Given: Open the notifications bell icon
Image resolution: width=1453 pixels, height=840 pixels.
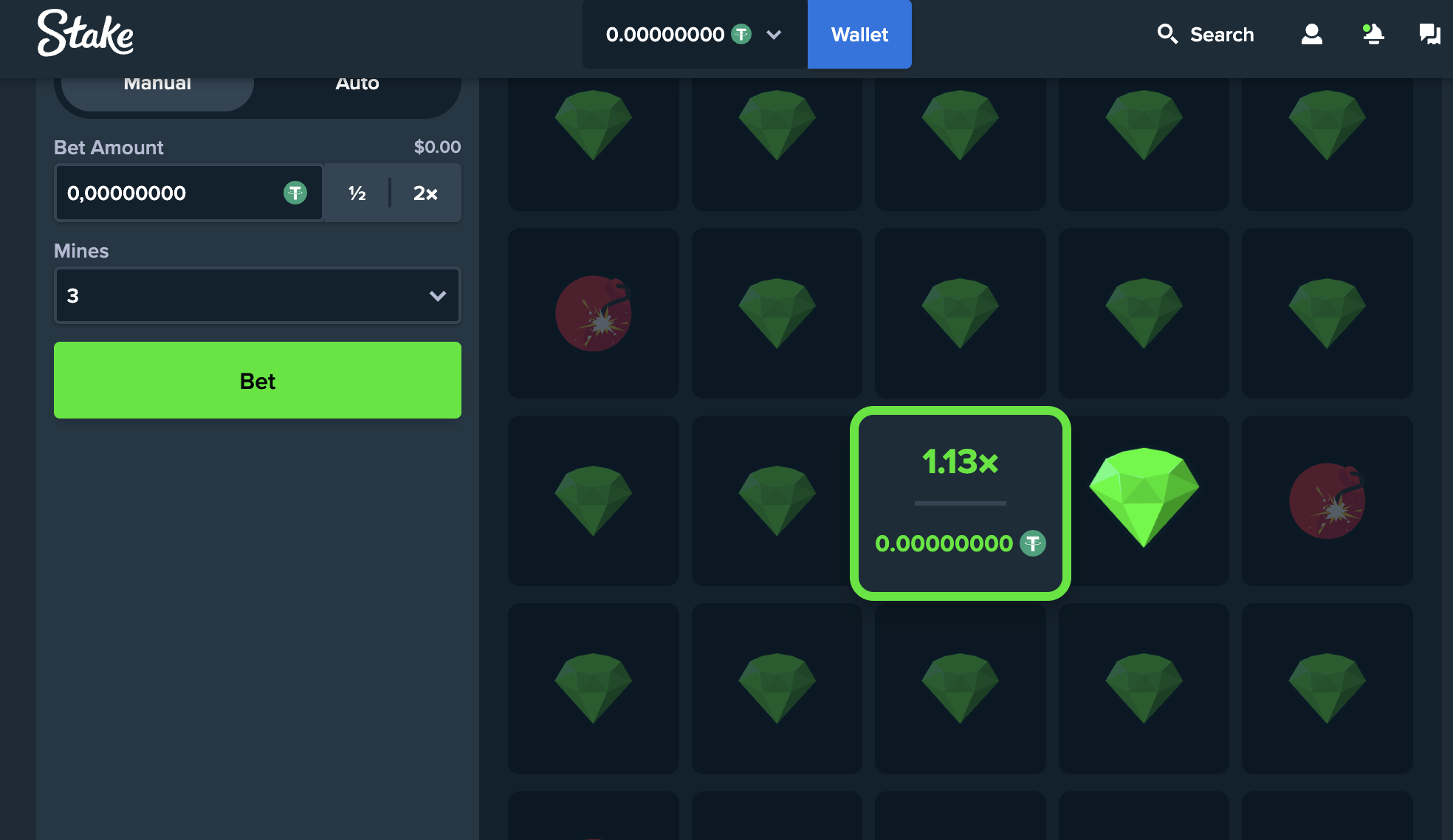Looking at the screenshot, I should [x=1373, y=34].
